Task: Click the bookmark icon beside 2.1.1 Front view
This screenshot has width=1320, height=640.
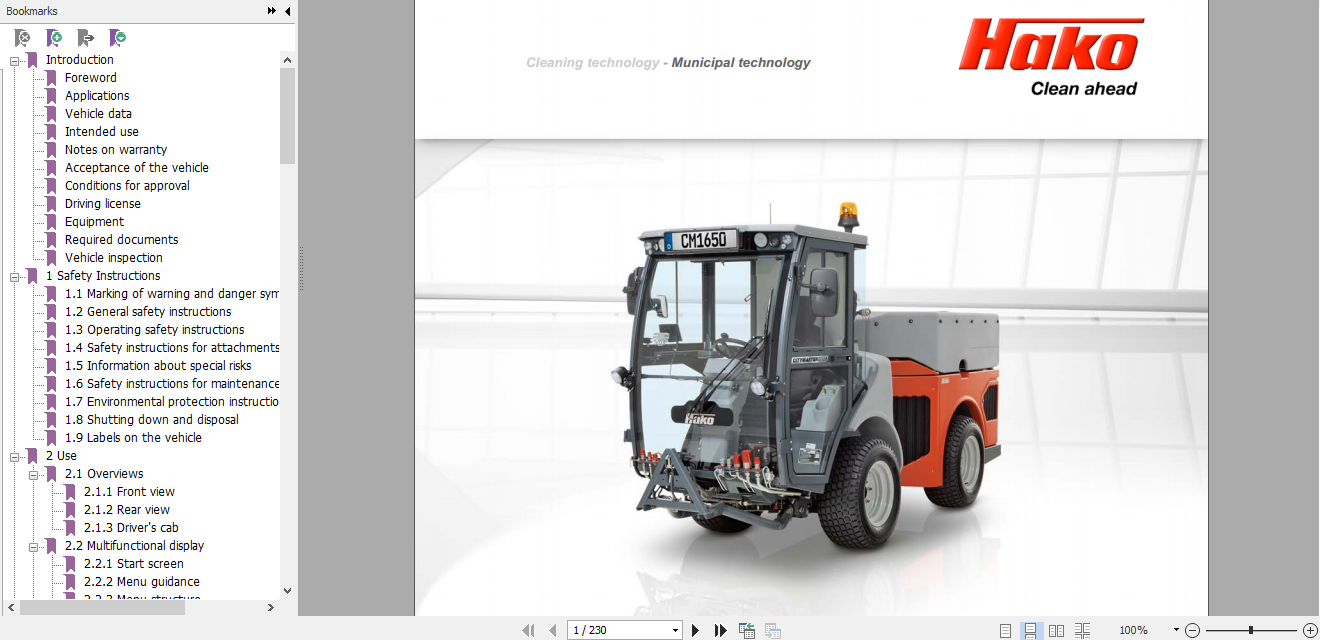Action: 71,492
